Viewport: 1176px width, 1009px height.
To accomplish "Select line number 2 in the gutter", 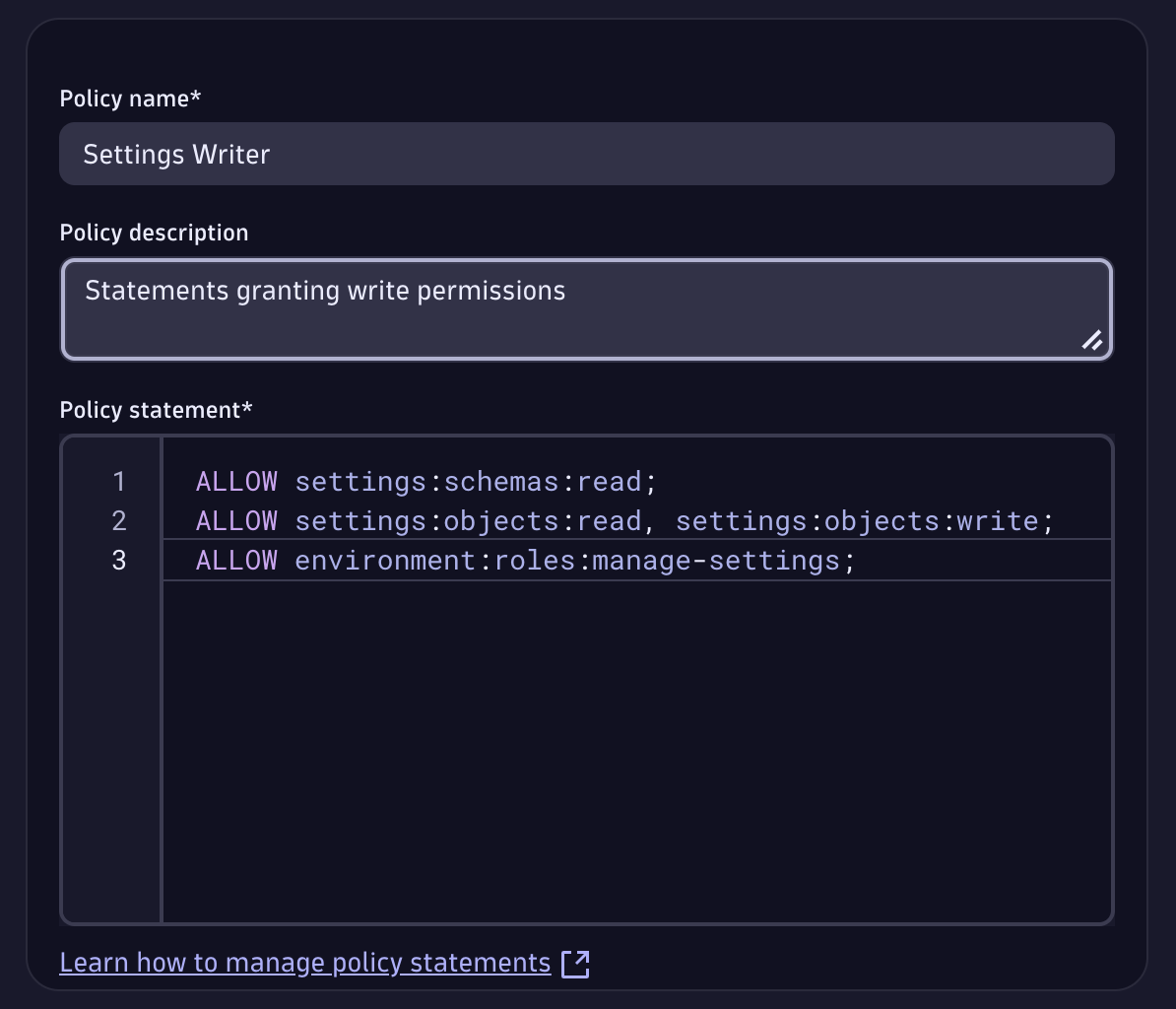I will (x=119, y=520).
